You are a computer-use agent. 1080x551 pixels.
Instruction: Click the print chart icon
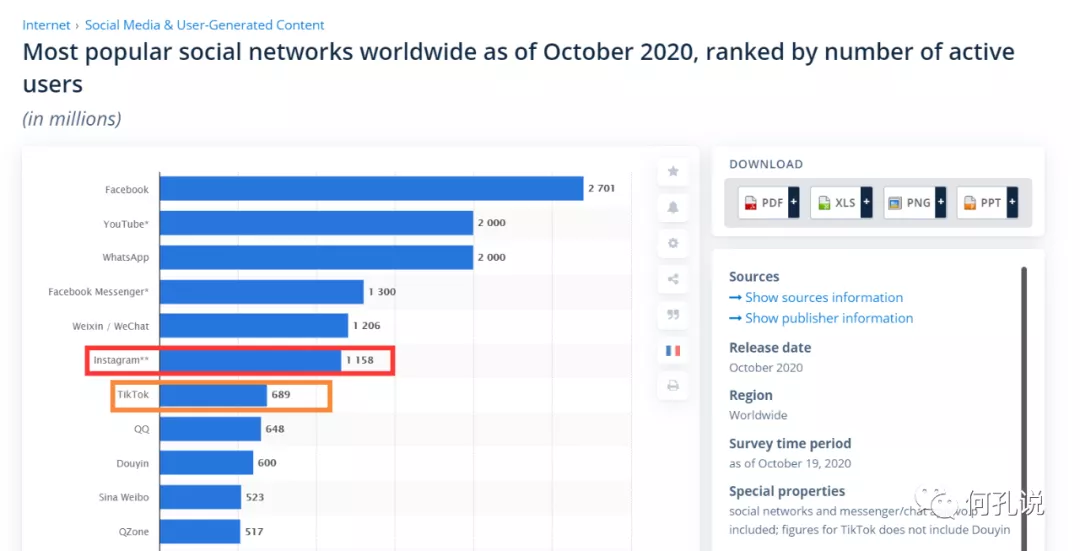tap(673, 386)
